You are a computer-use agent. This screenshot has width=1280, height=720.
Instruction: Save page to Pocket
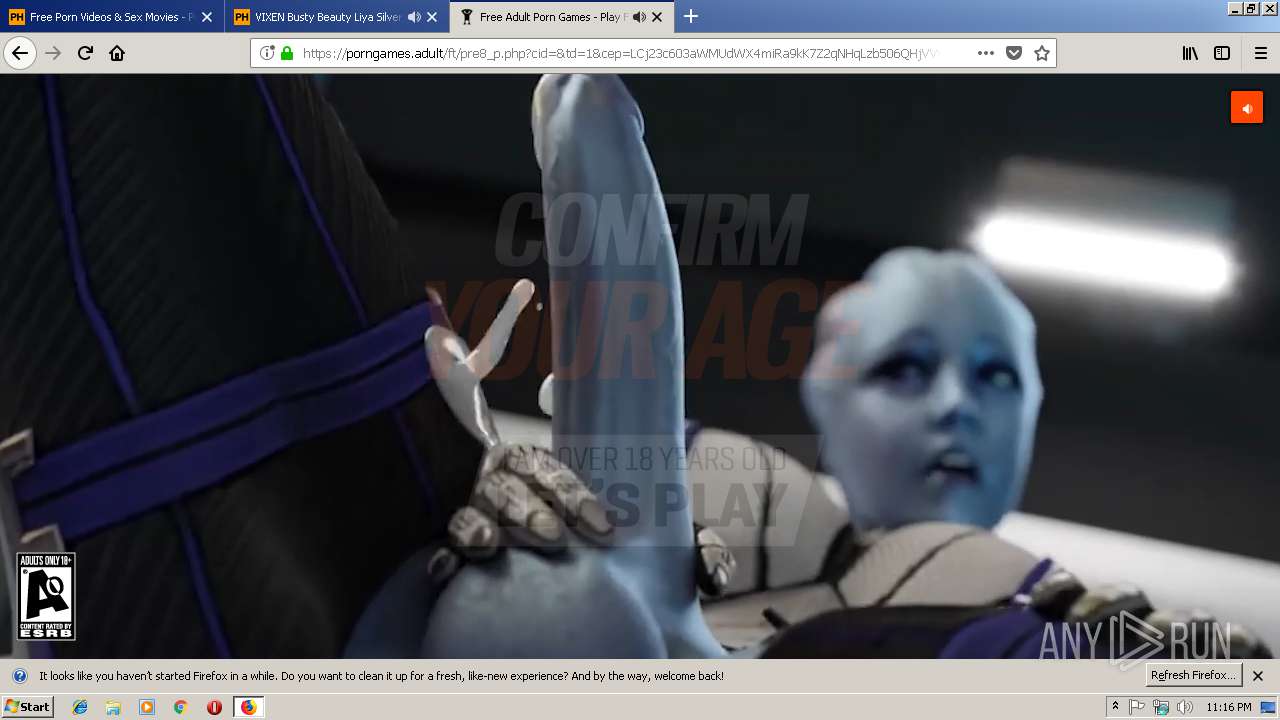1014,53
